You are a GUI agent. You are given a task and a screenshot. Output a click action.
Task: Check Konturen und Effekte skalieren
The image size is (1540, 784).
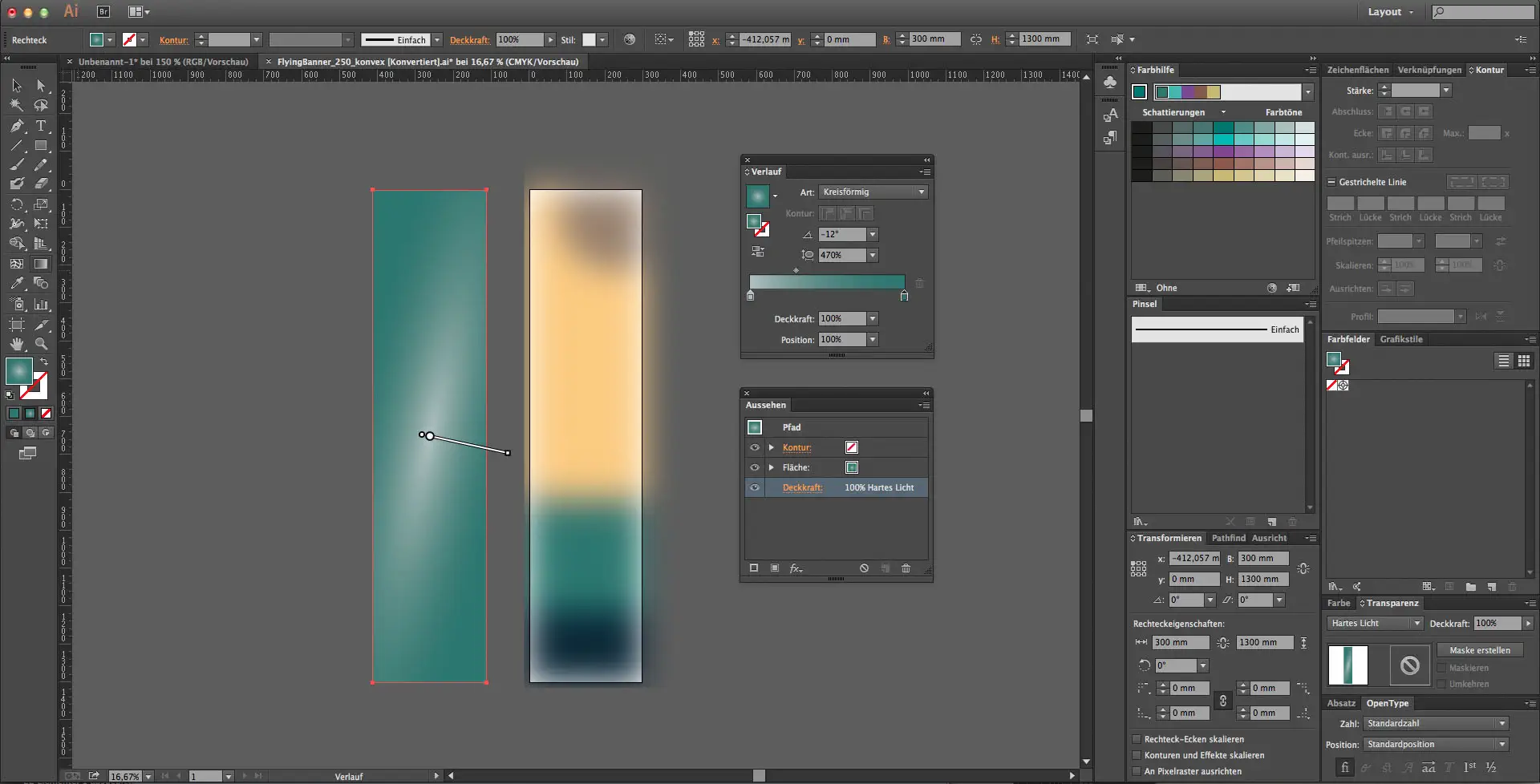pyautogui.click(x=1137, y=755)
